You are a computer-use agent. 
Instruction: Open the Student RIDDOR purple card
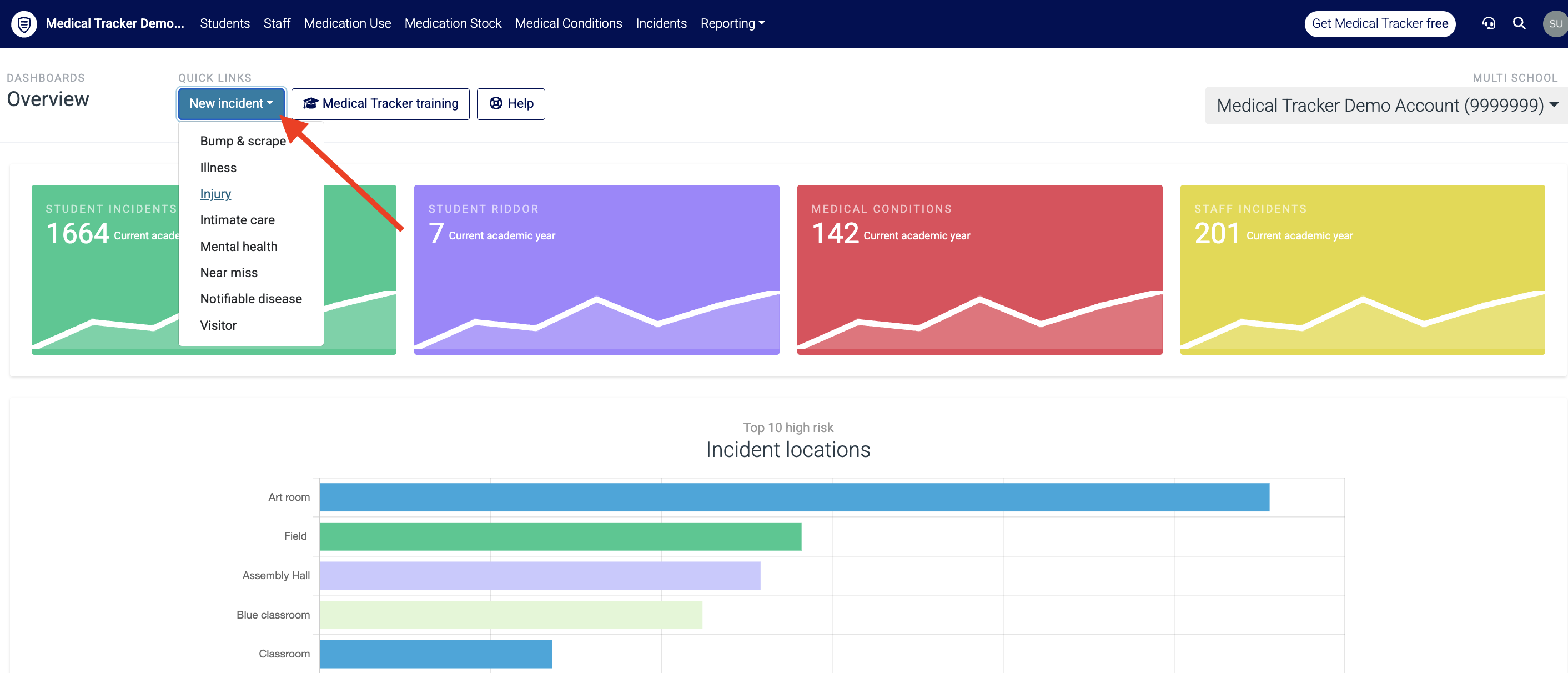click(x=596, y=269)
